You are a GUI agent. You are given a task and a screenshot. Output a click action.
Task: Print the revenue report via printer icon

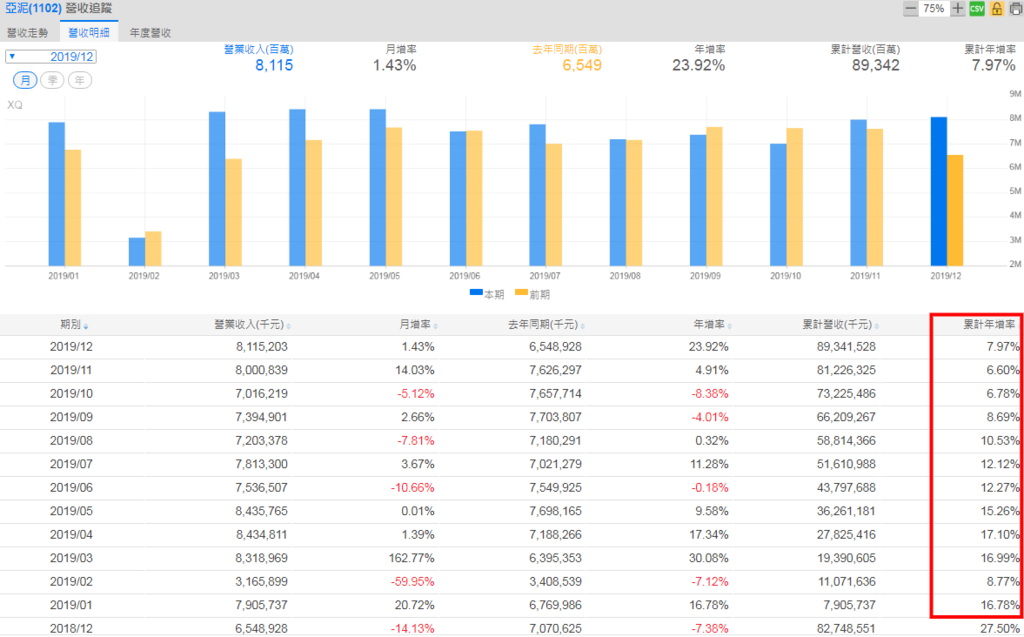(1016, 8)
